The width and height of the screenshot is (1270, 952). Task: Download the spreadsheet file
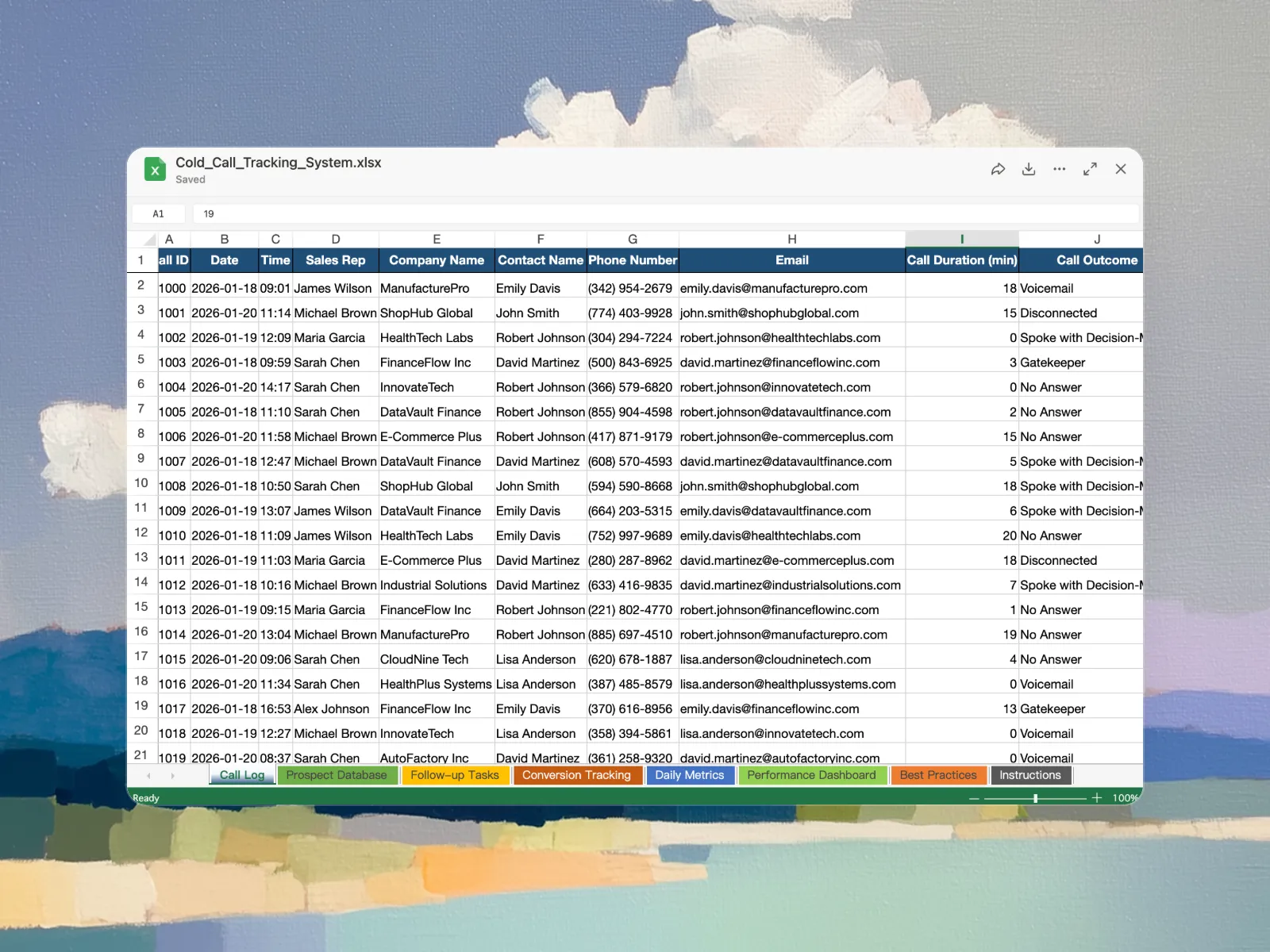1029,169
